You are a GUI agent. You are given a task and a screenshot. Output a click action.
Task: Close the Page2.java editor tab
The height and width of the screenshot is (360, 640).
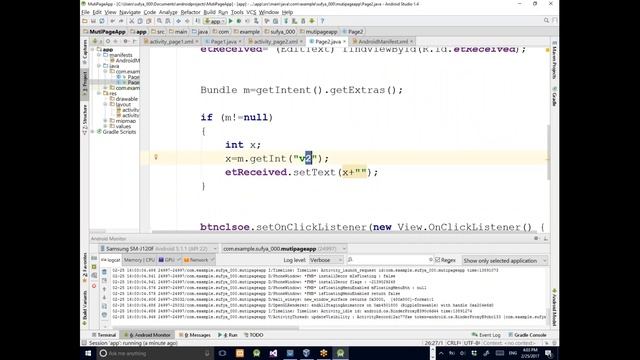click(344, 42)
